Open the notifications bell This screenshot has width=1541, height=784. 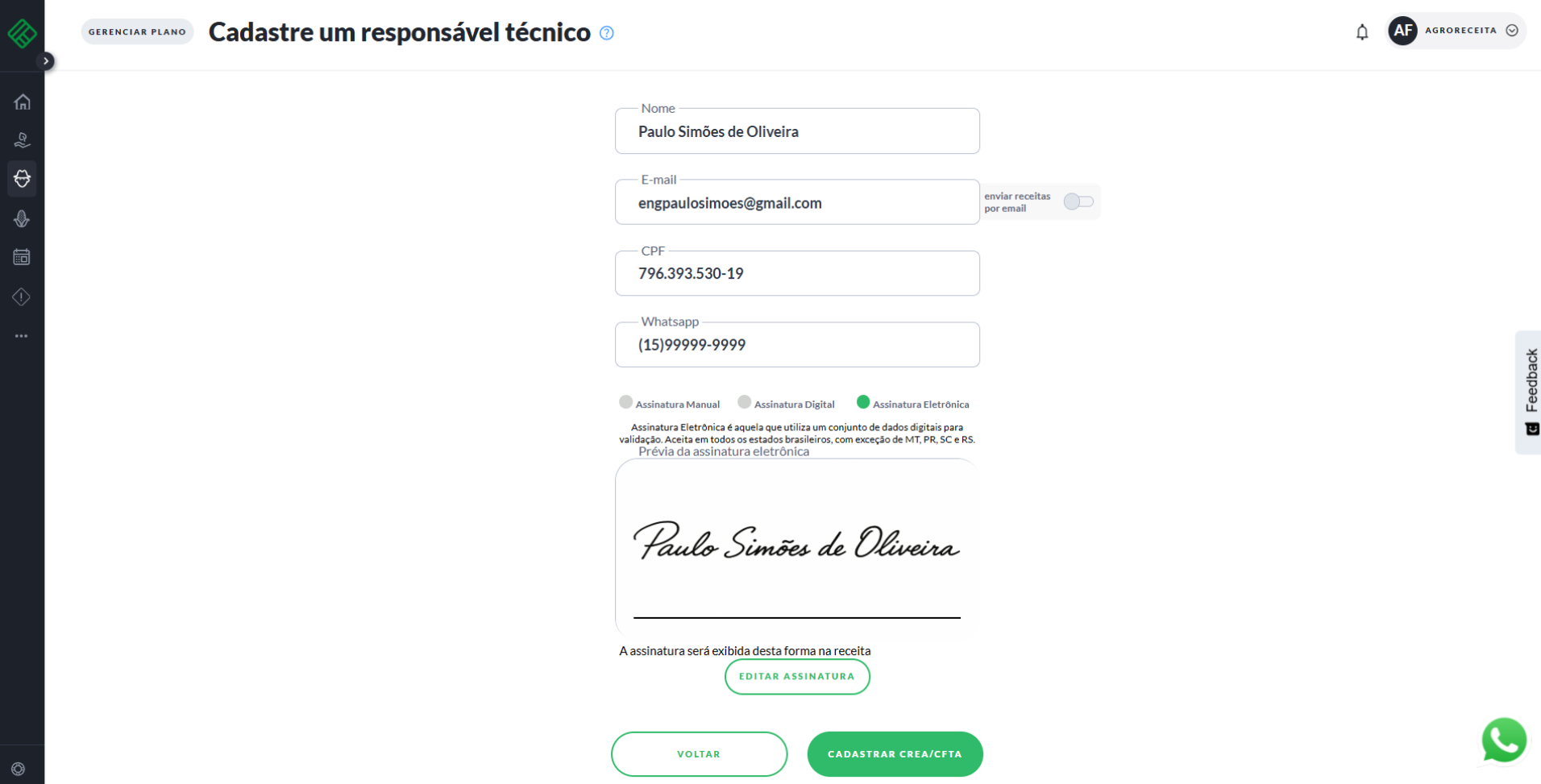[x=1361, y=32]
